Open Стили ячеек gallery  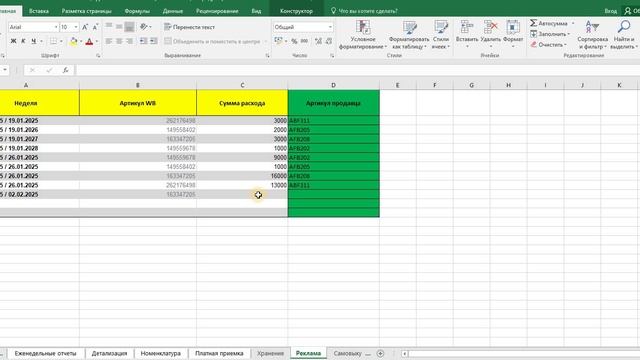[441, 35]
